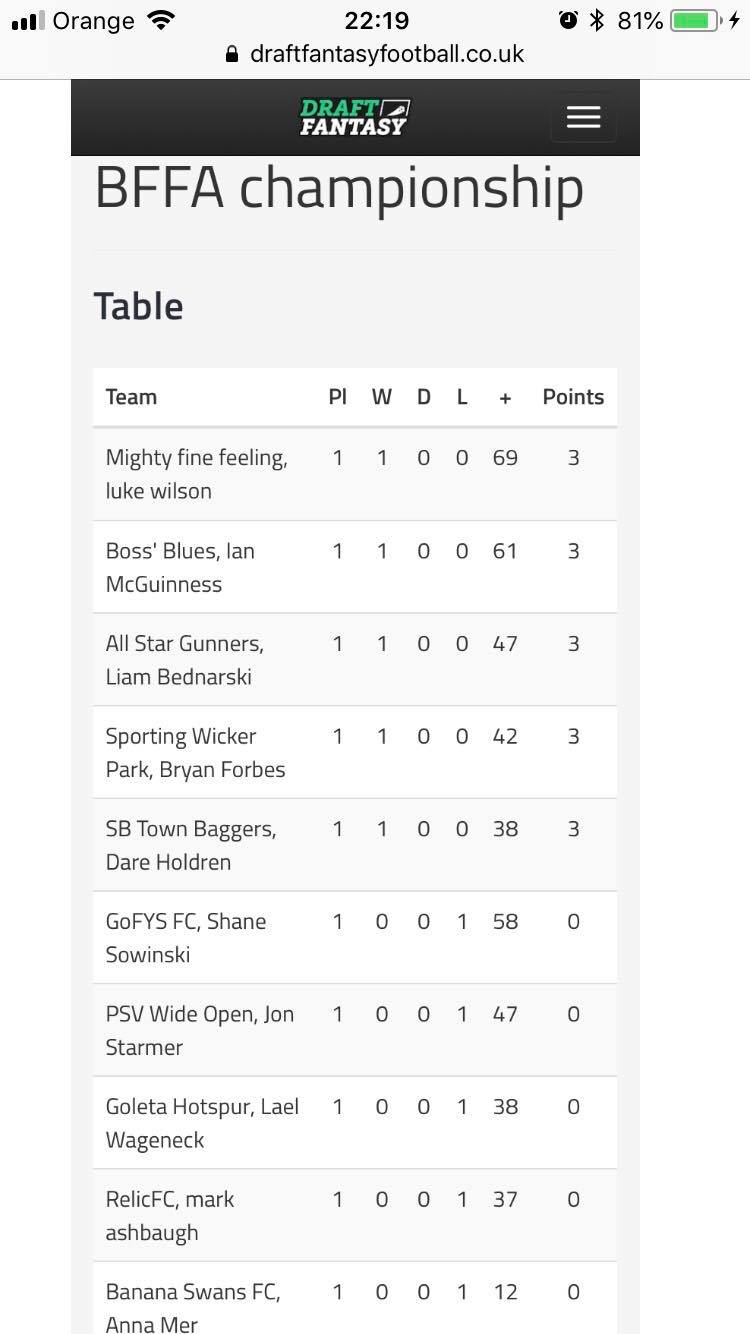The height and width of the screenshot is (1334, 750).
Task: Select the Points column header
Action: click(x=573, y=397)
